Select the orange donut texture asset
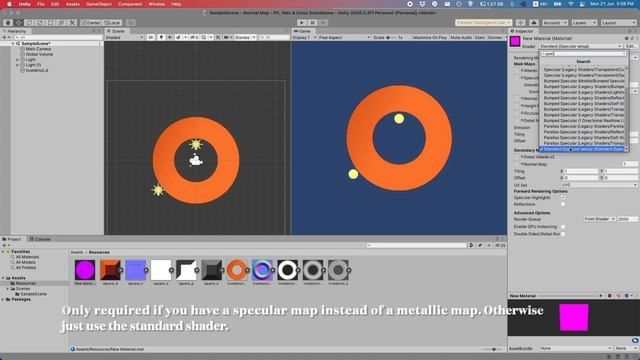 (237, 270)
